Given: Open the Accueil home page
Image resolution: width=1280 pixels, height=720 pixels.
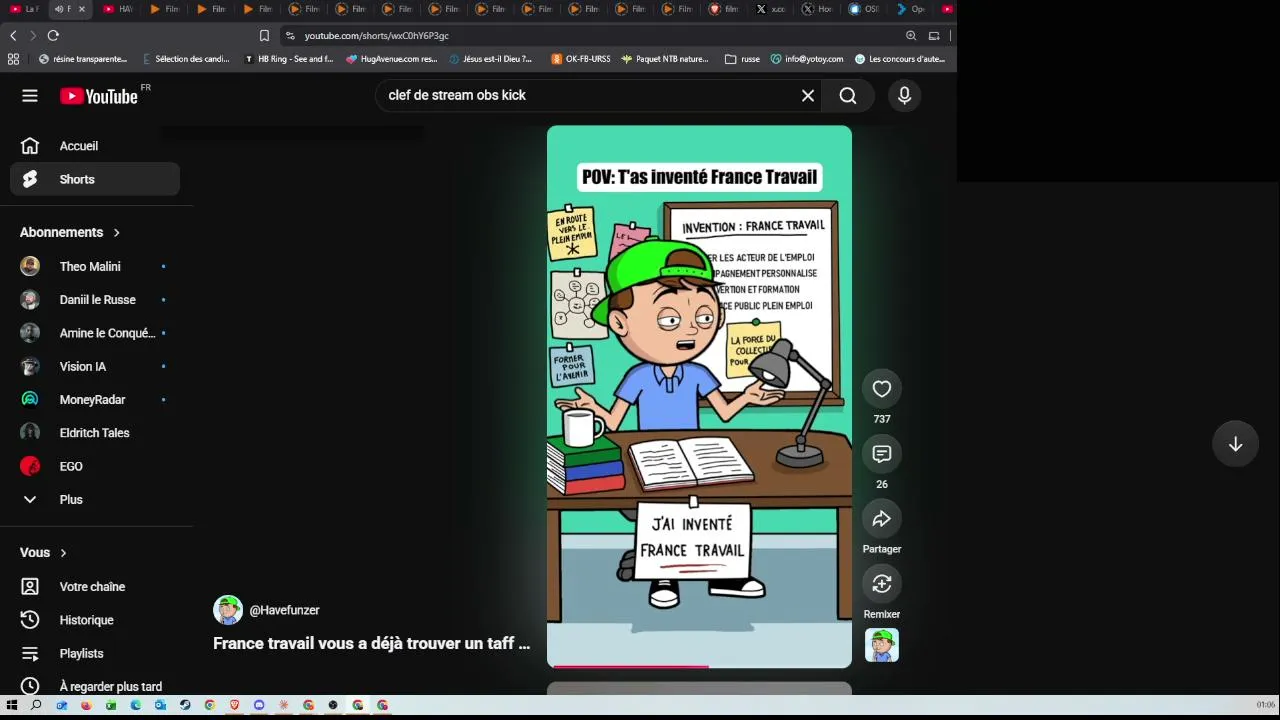Looking at the screenshot, I should [x=95, y=146].
